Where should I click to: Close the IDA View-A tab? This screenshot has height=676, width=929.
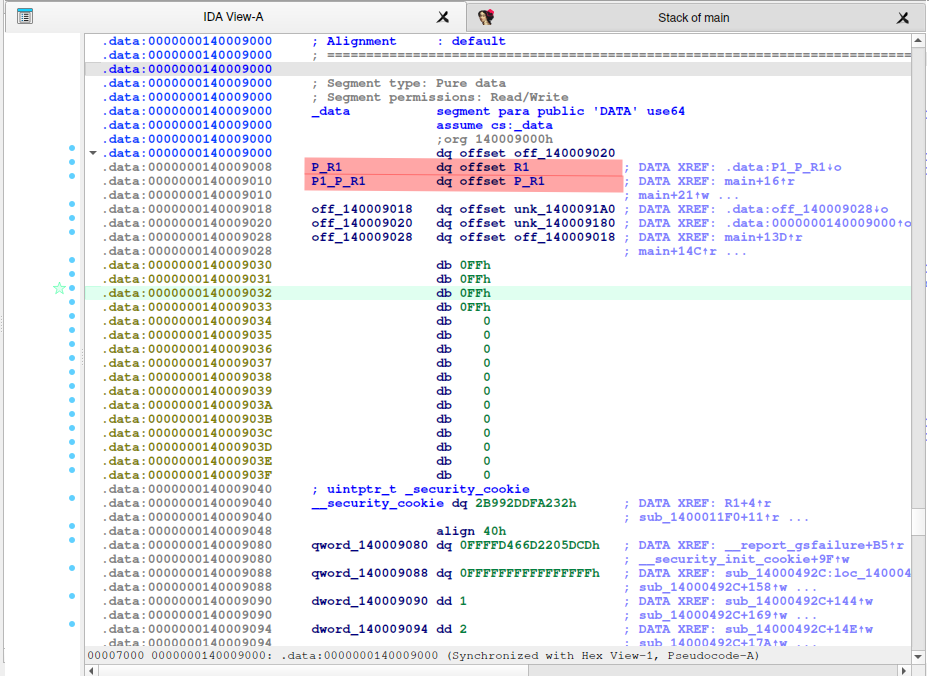(x=443, y=17)
